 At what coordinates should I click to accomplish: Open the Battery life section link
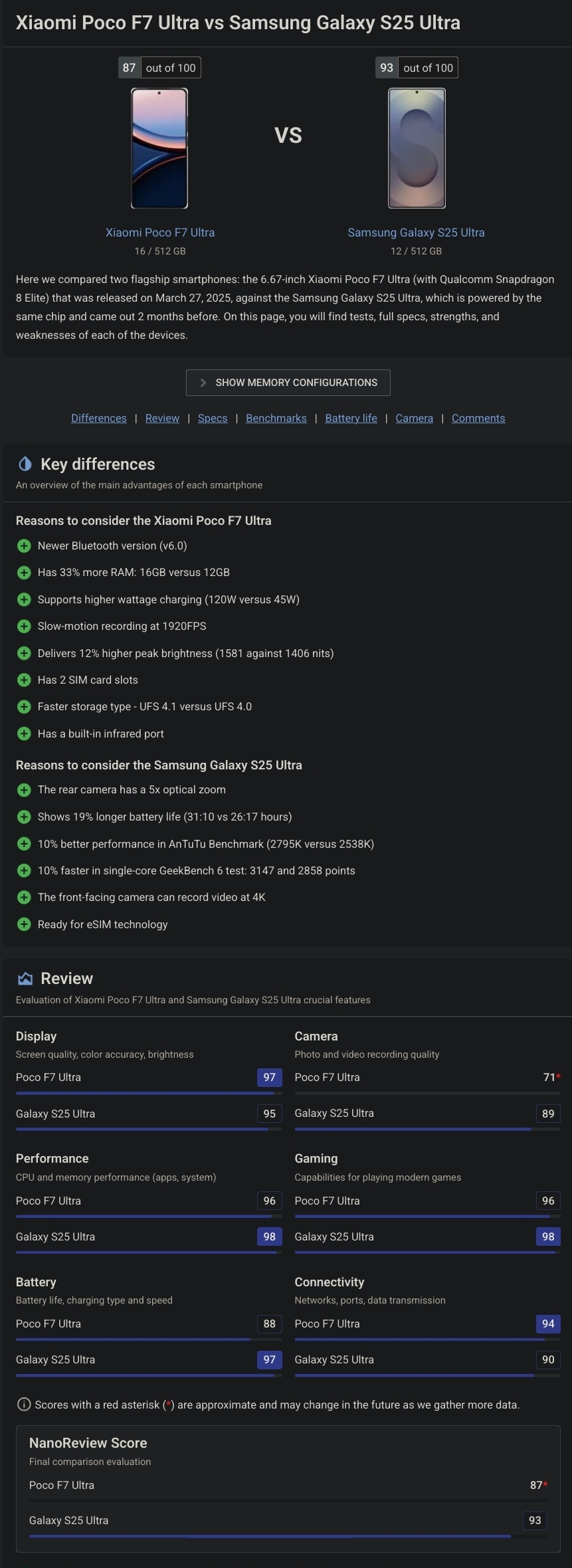351,418
